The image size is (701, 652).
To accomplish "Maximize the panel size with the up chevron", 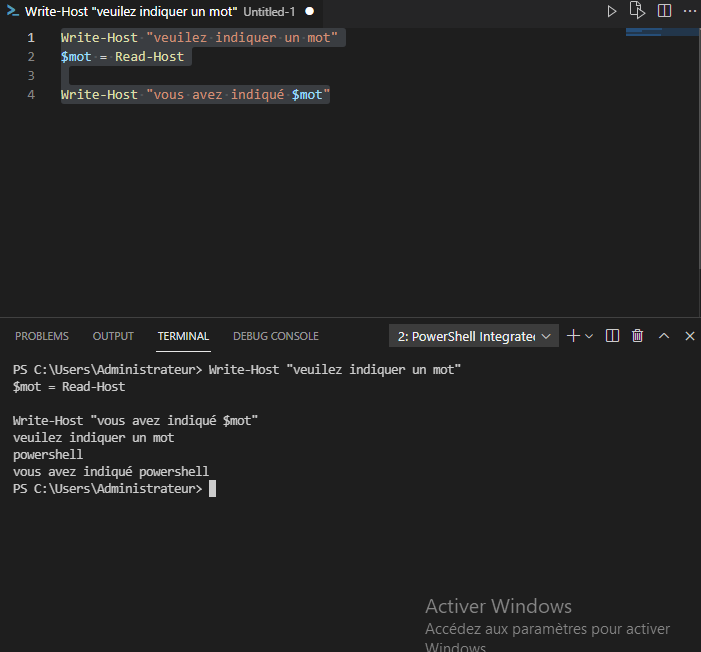I will point(664,336).
